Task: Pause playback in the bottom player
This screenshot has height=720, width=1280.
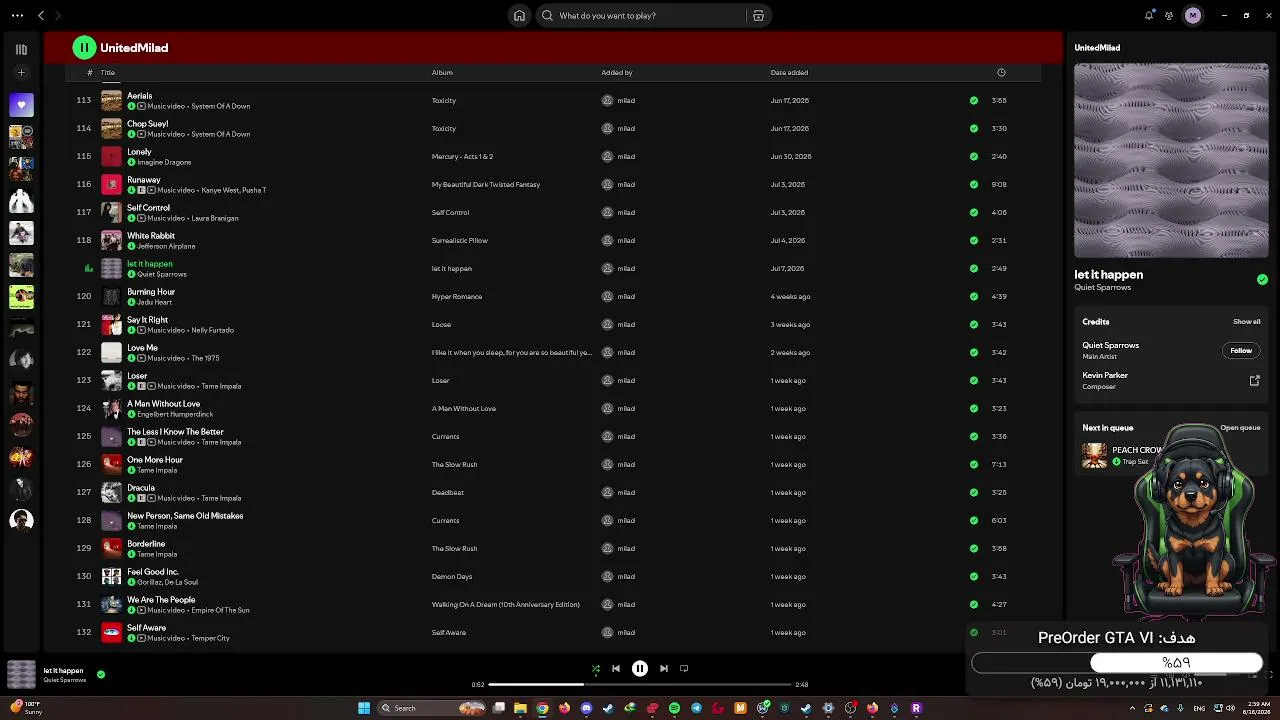Action: (640, 668)
